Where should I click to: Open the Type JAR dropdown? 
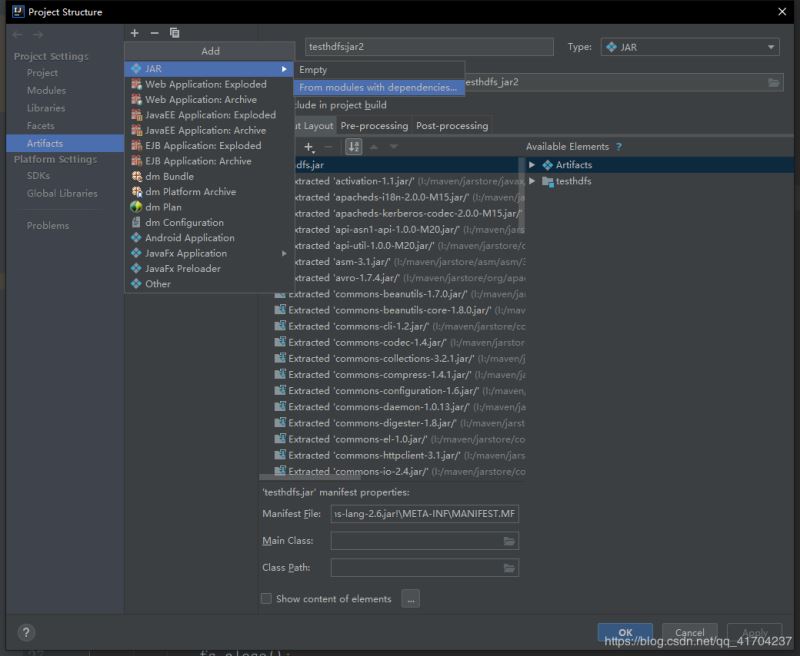click(690, 47)
